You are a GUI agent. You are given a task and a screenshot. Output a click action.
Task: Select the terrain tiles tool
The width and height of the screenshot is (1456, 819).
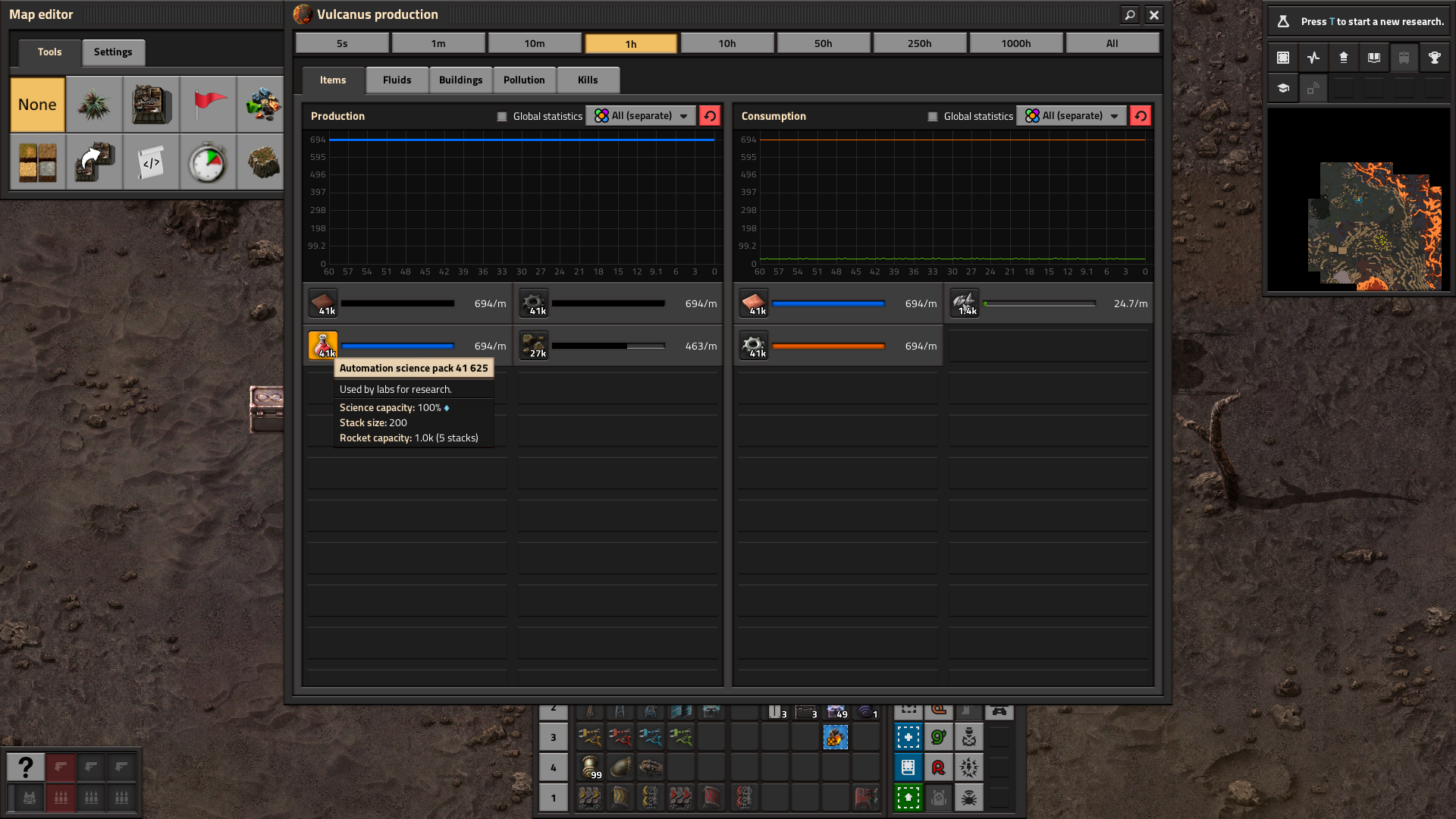[37, 162]
